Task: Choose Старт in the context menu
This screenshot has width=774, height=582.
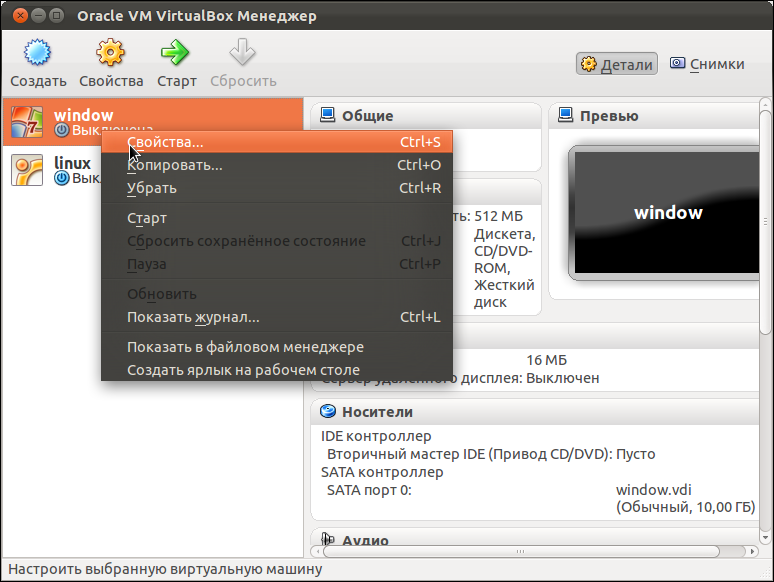Action: [277, 218]
